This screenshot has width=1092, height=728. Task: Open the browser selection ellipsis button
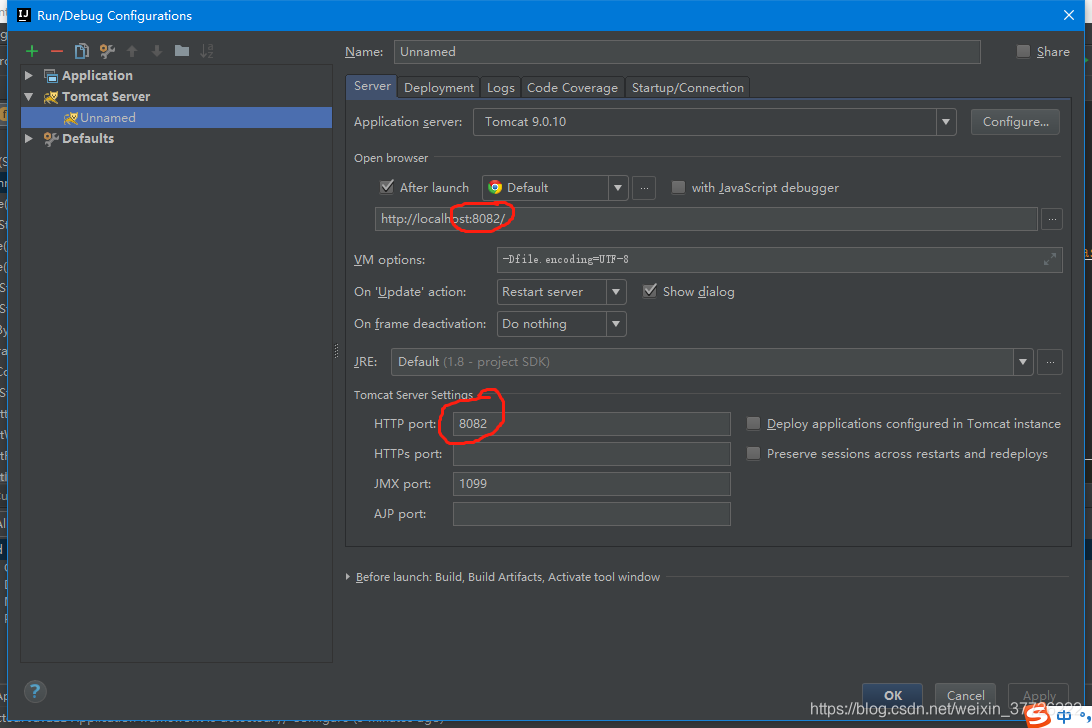pyautogui.click(x=644, y=188)
